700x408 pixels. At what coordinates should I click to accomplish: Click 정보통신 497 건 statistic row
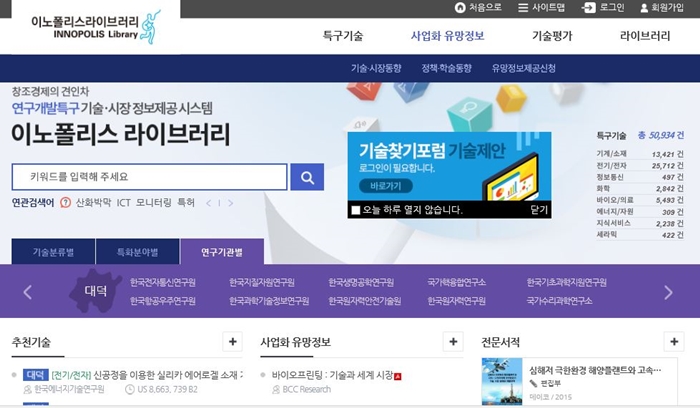[640, 177]
